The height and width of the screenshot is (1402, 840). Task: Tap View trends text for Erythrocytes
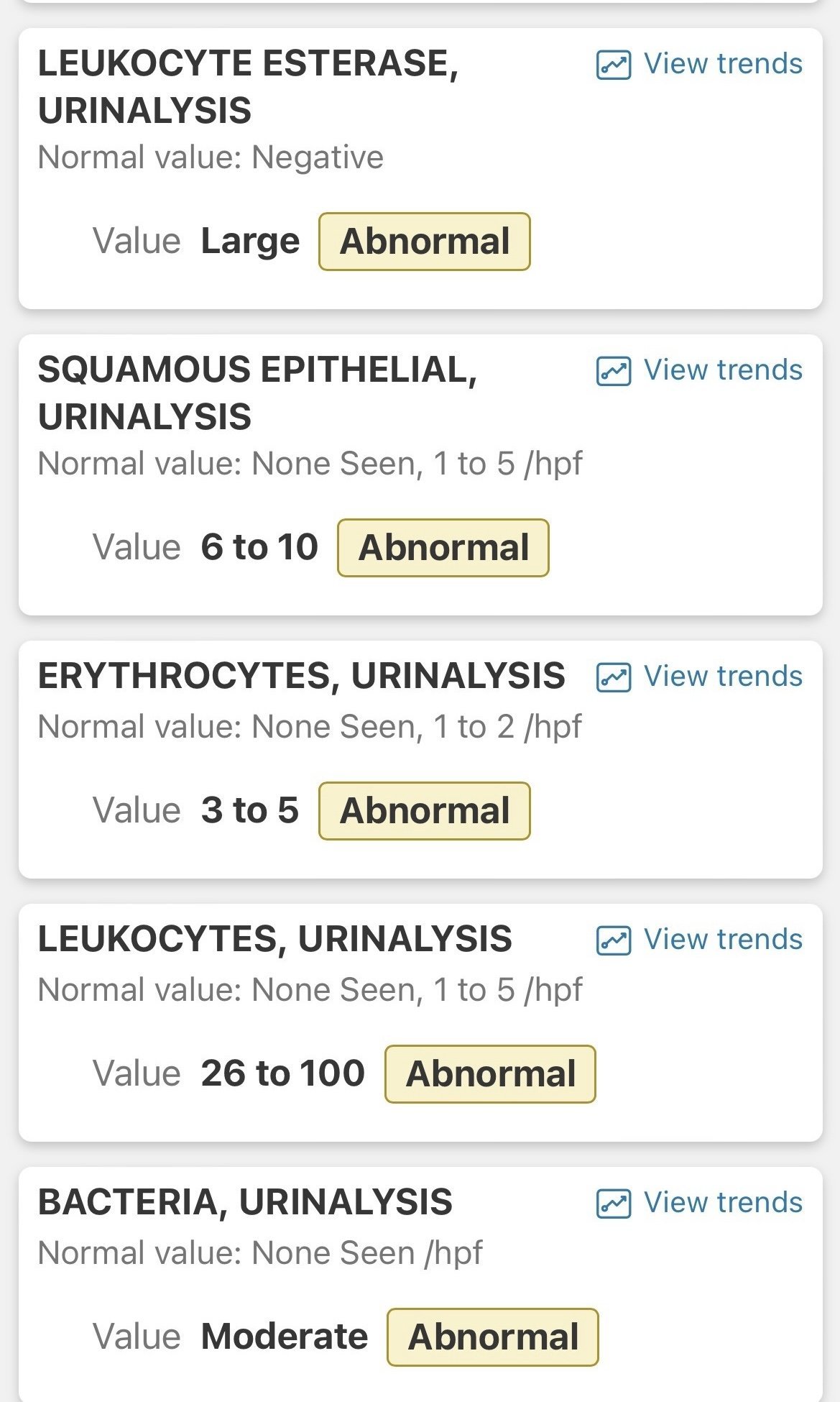pos(722,677)
